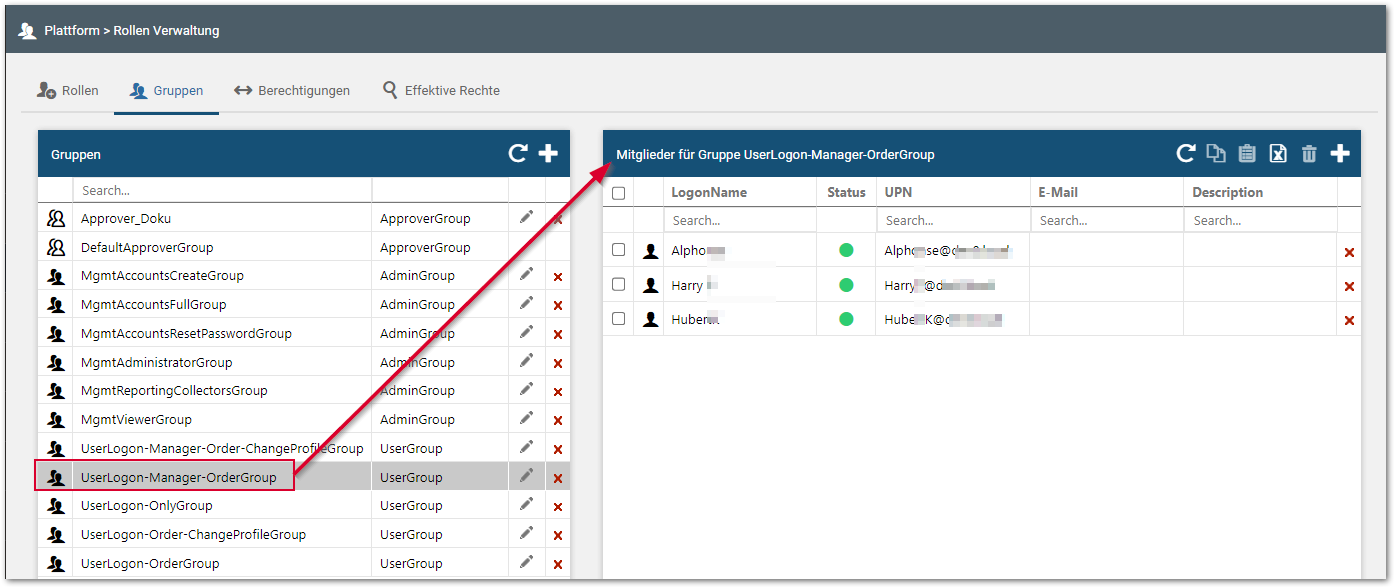Viewport: 1395px width, 588px height.
Task: Edit UserLogon-Order-ChangeProfileGroup
Action: tap(527, 533)
